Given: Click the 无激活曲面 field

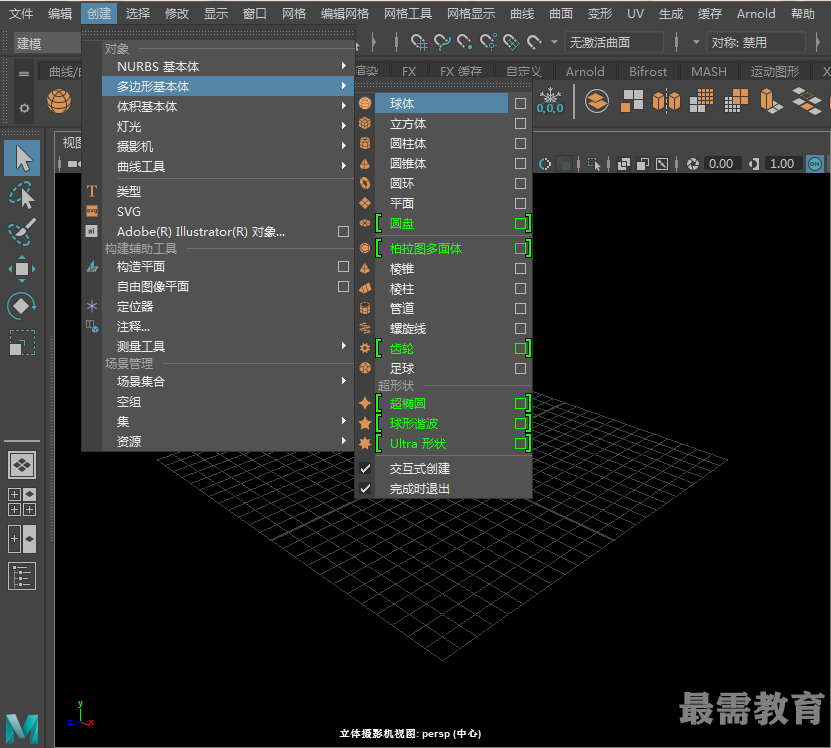Looking at the screenshot, I should (x=614, y=42).
